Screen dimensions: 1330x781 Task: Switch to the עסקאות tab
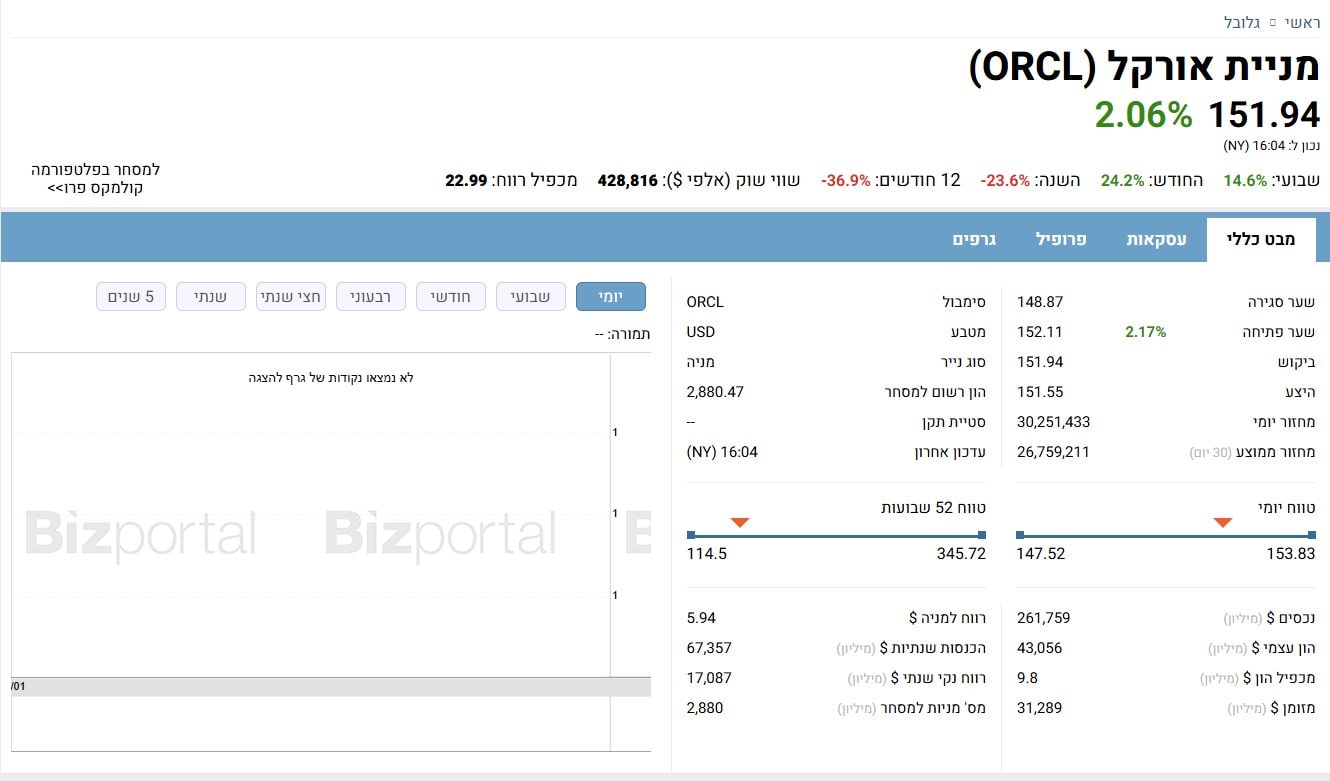click(1157, 240)
